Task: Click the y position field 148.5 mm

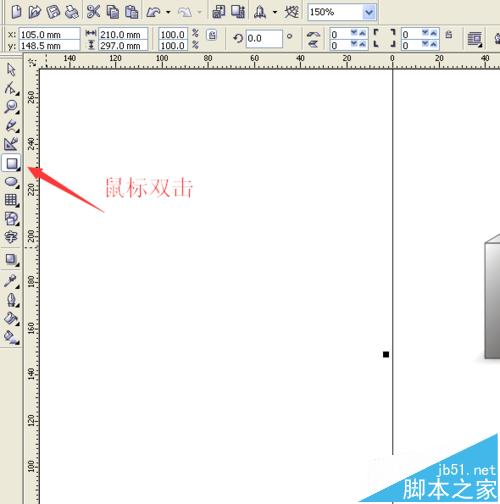Action: (49, 45)
